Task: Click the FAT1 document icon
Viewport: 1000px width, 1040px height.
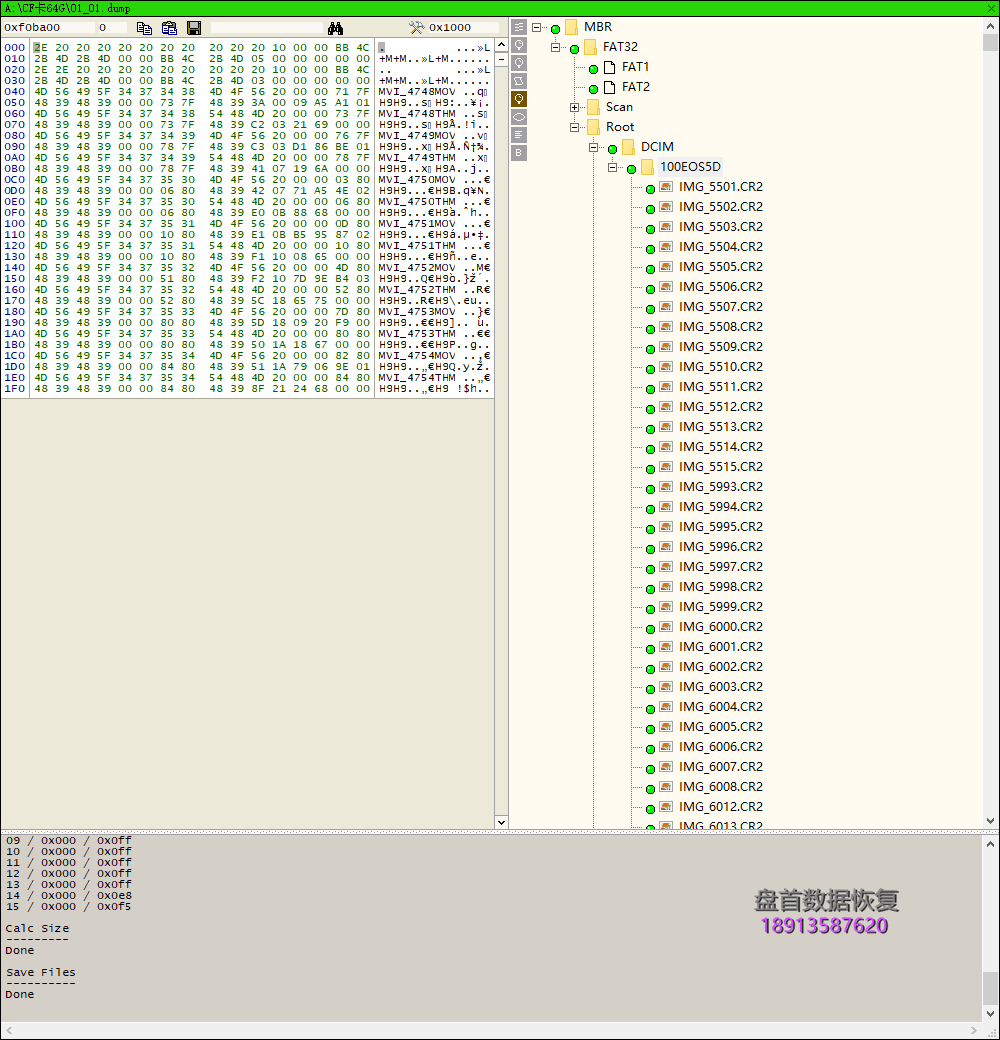Action: [x=609, y=67]
